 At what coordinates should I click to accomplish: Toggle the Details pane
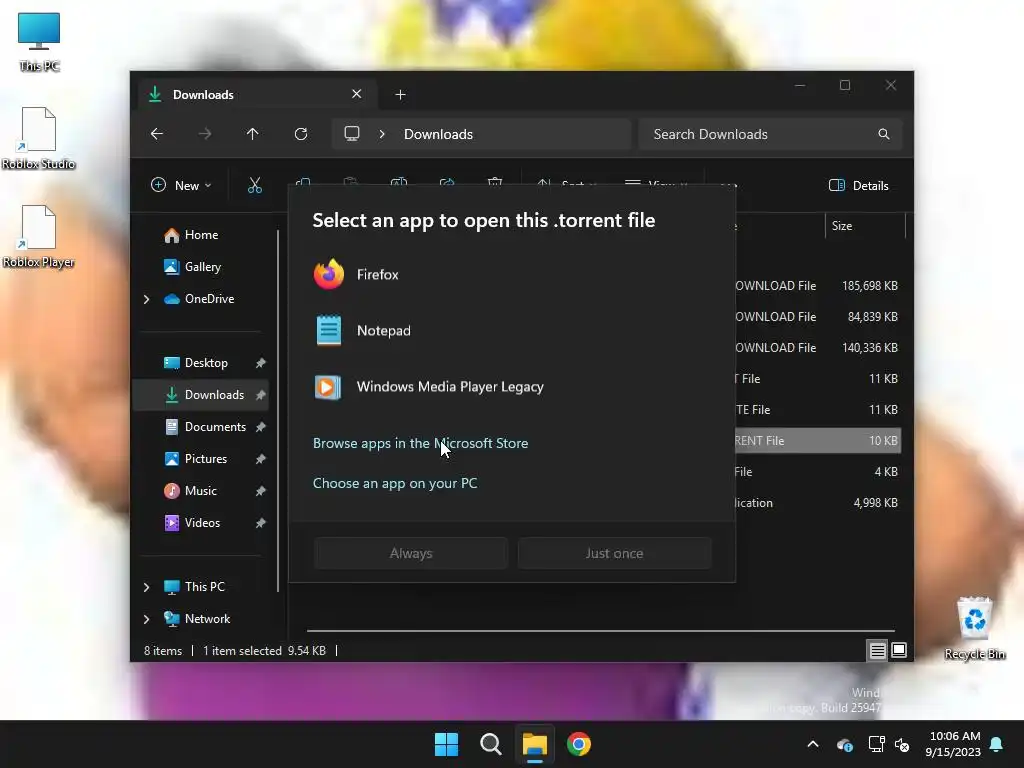(x=859, y=185)
